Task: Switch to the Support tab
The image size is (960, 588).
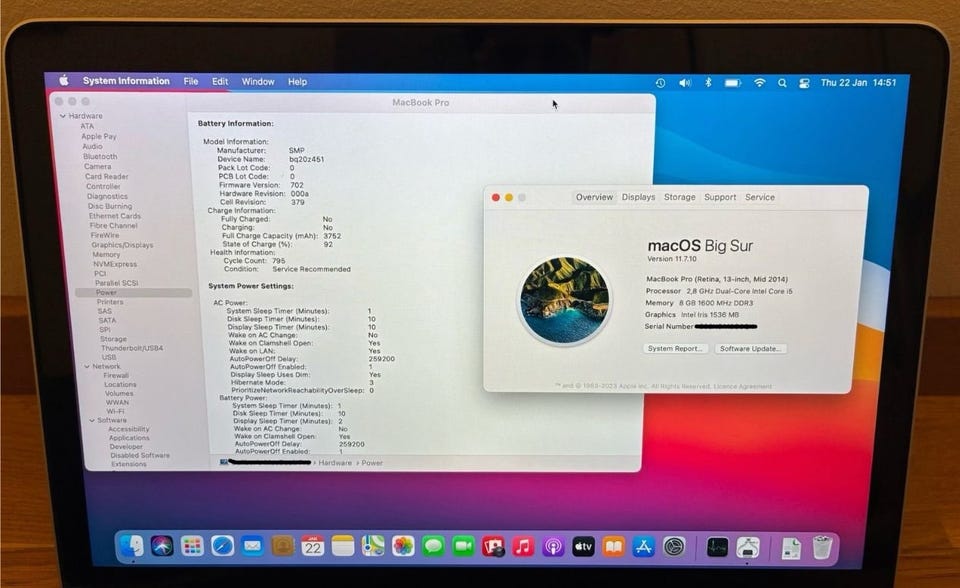Action: [720, 197]
